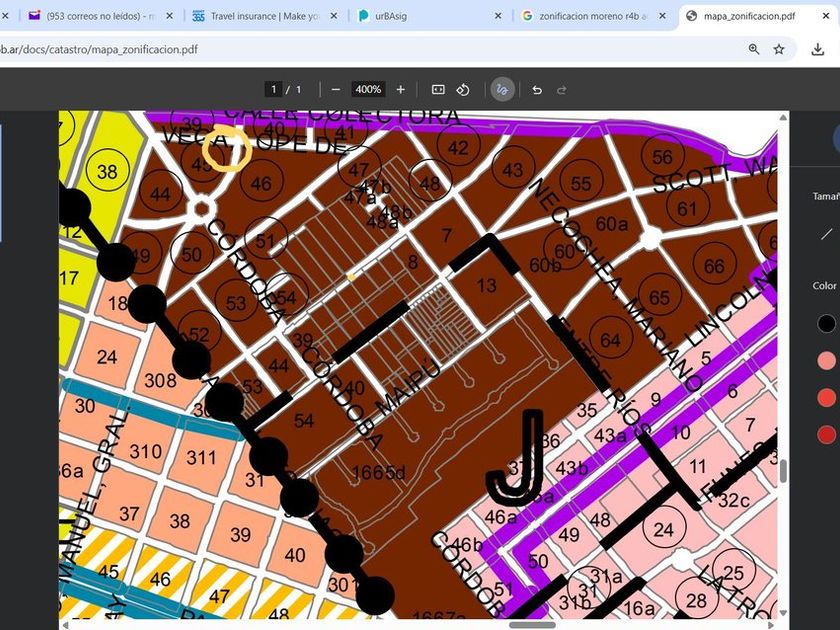Bookmark this page with the star icon

coord(779,49)
